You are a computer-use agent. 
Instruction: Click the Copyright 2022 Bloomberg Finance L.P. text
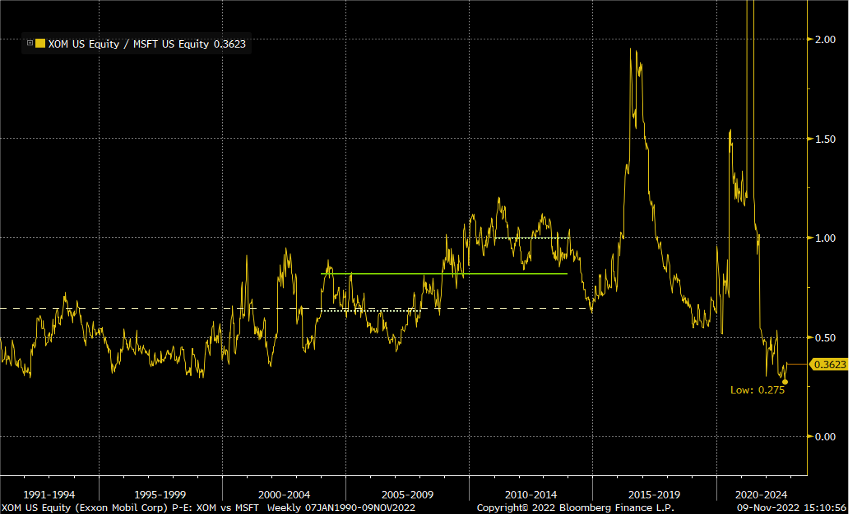point(576,508)
